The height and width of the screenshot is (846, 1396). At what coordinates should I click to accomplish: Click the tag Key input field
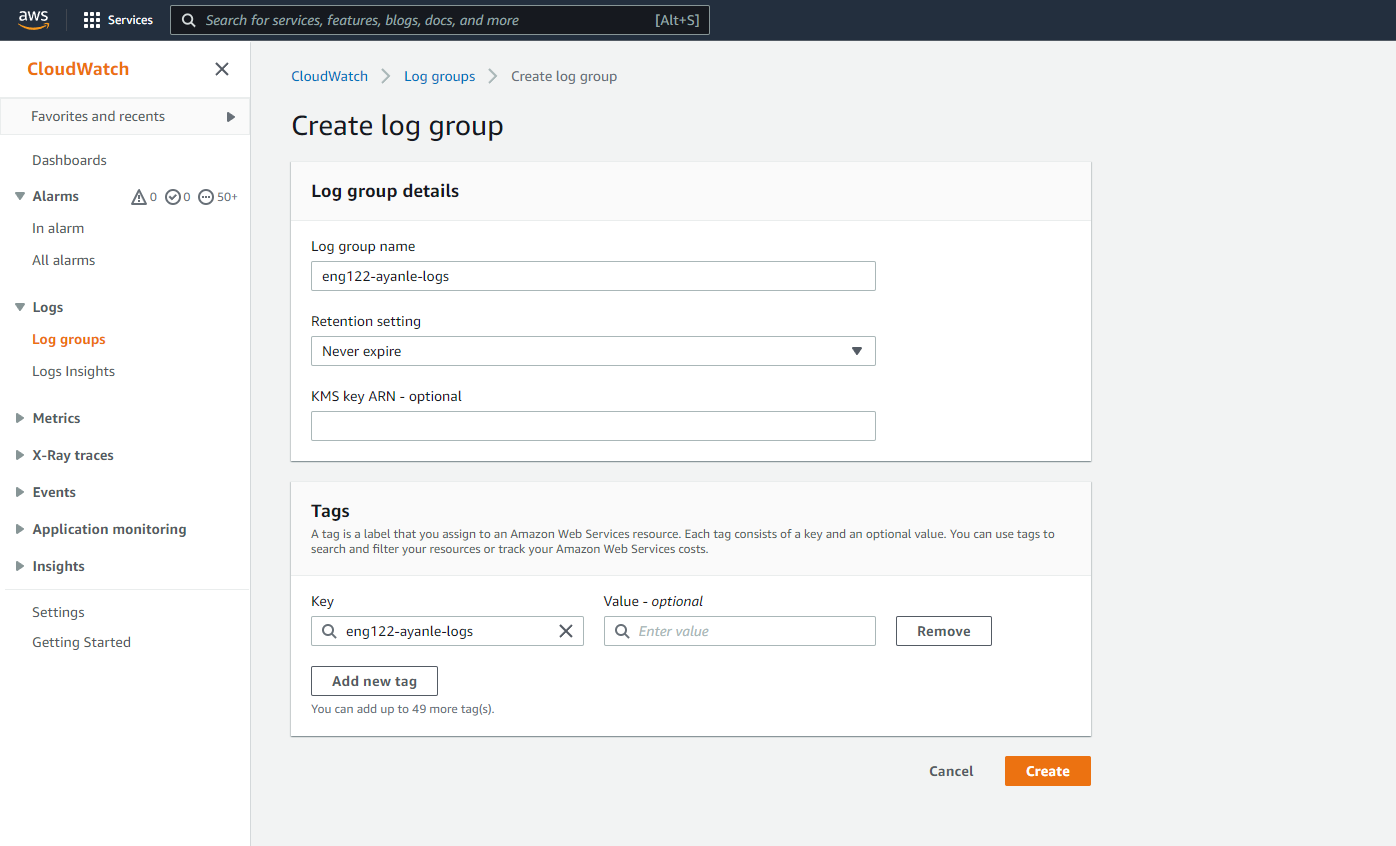(447, 631)
